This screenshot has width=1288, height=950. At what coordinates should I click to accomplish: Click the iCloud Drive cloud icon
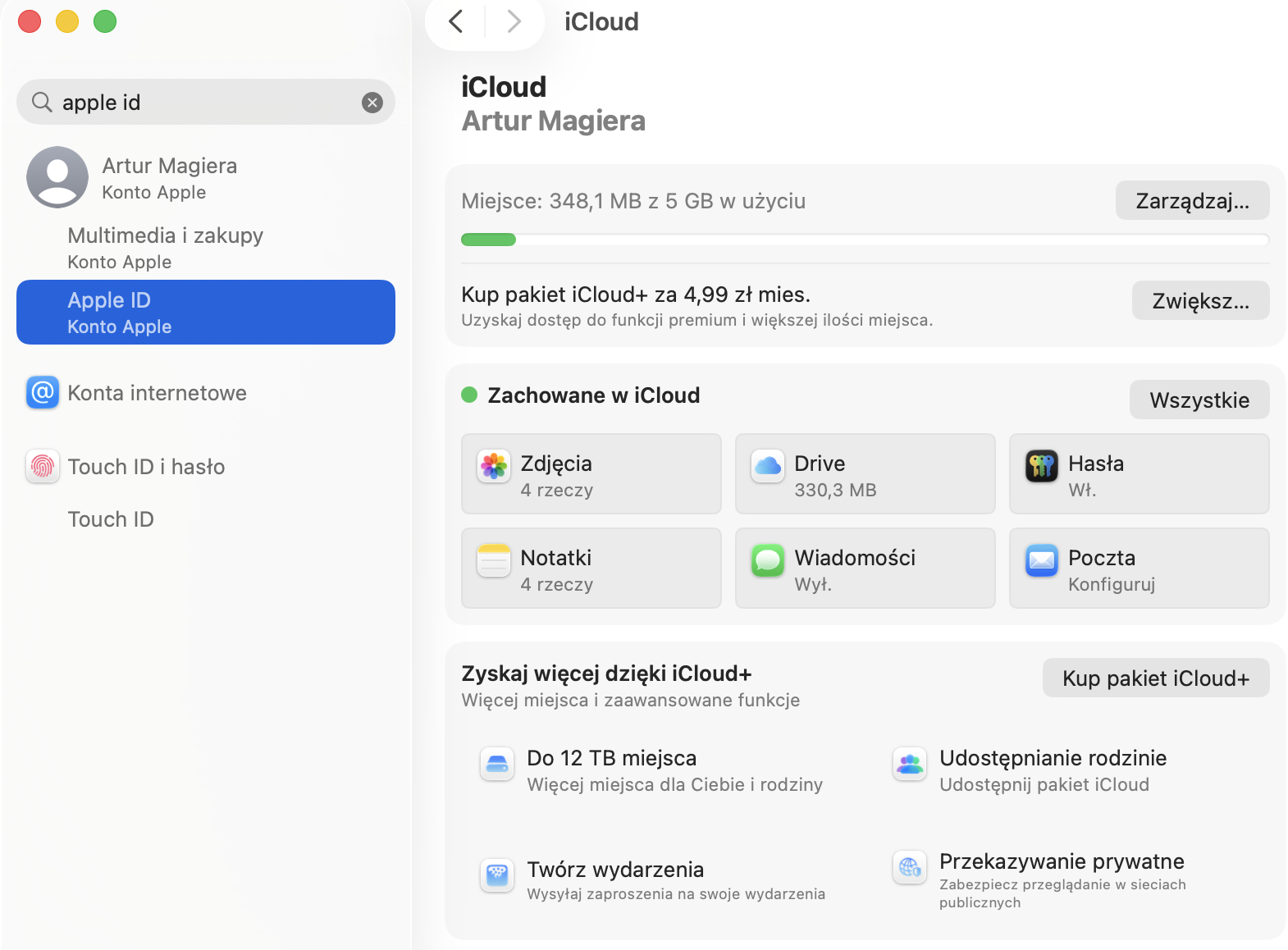point(768,467)
